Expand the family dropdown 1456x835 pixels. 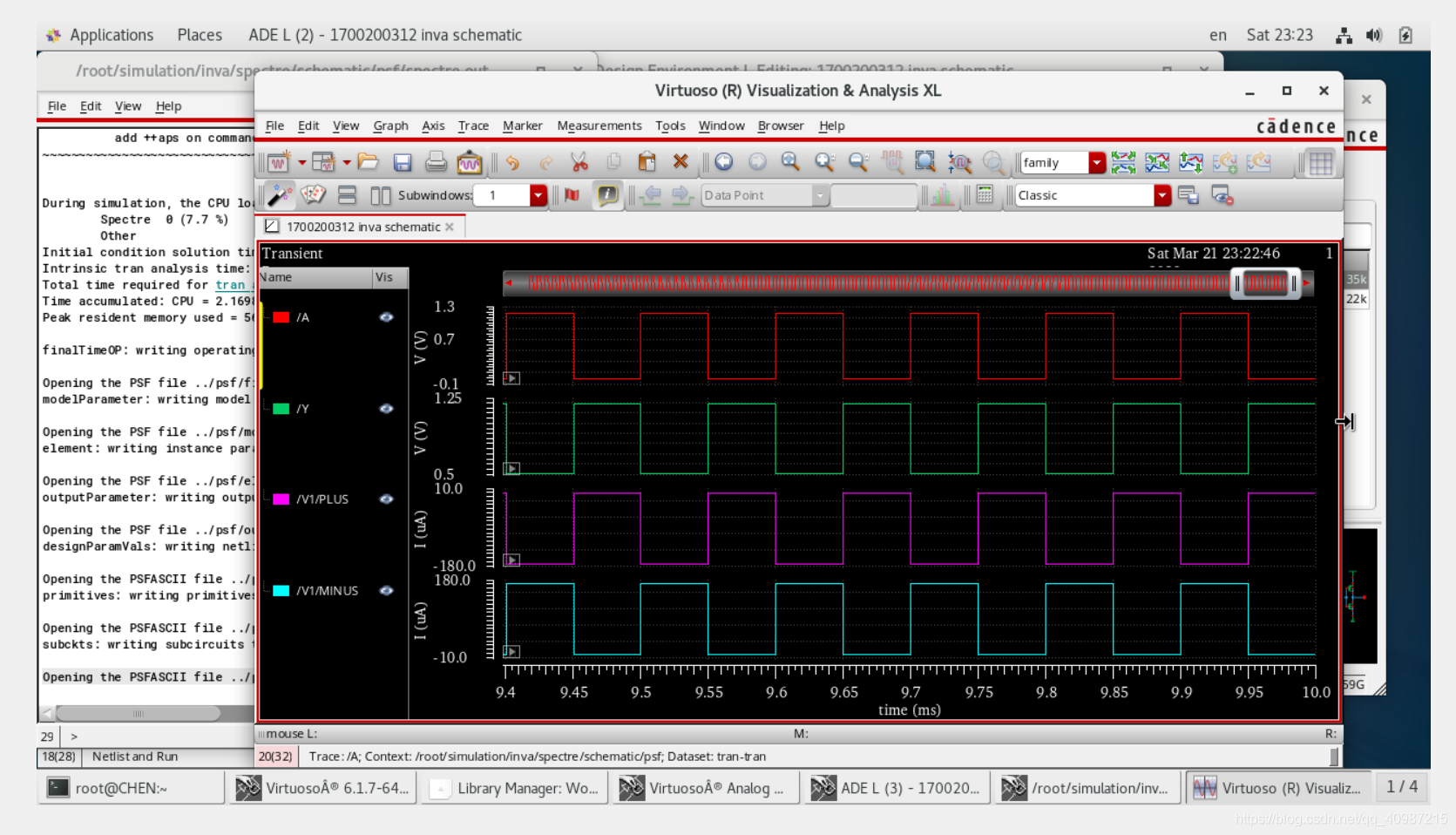point(1096,163)
